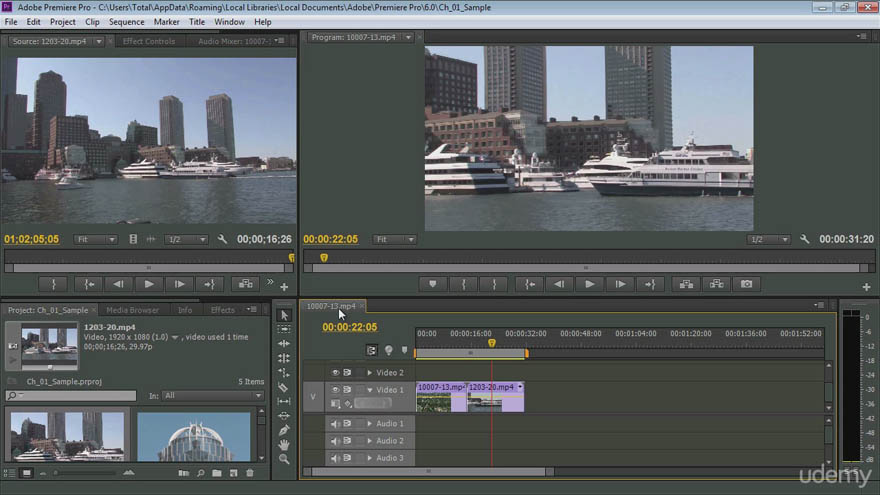Mute Audio 3 track speaker toggle
Screen dimensions: 880x495
coord(335,458)
